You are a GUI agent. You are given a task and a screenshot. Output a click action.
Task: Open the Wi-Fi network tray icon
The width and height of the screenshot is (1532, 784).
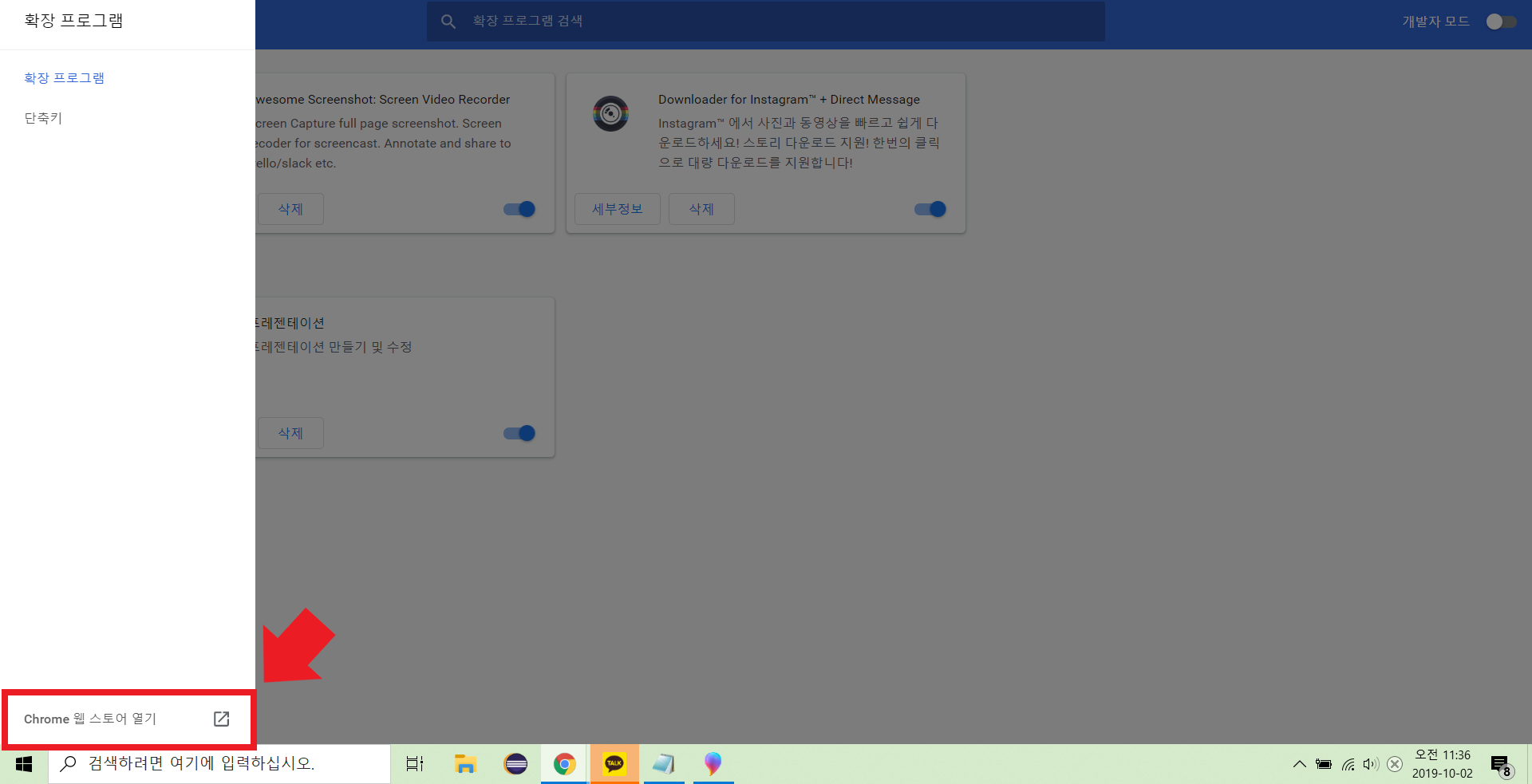click(x=1348, y=764)
